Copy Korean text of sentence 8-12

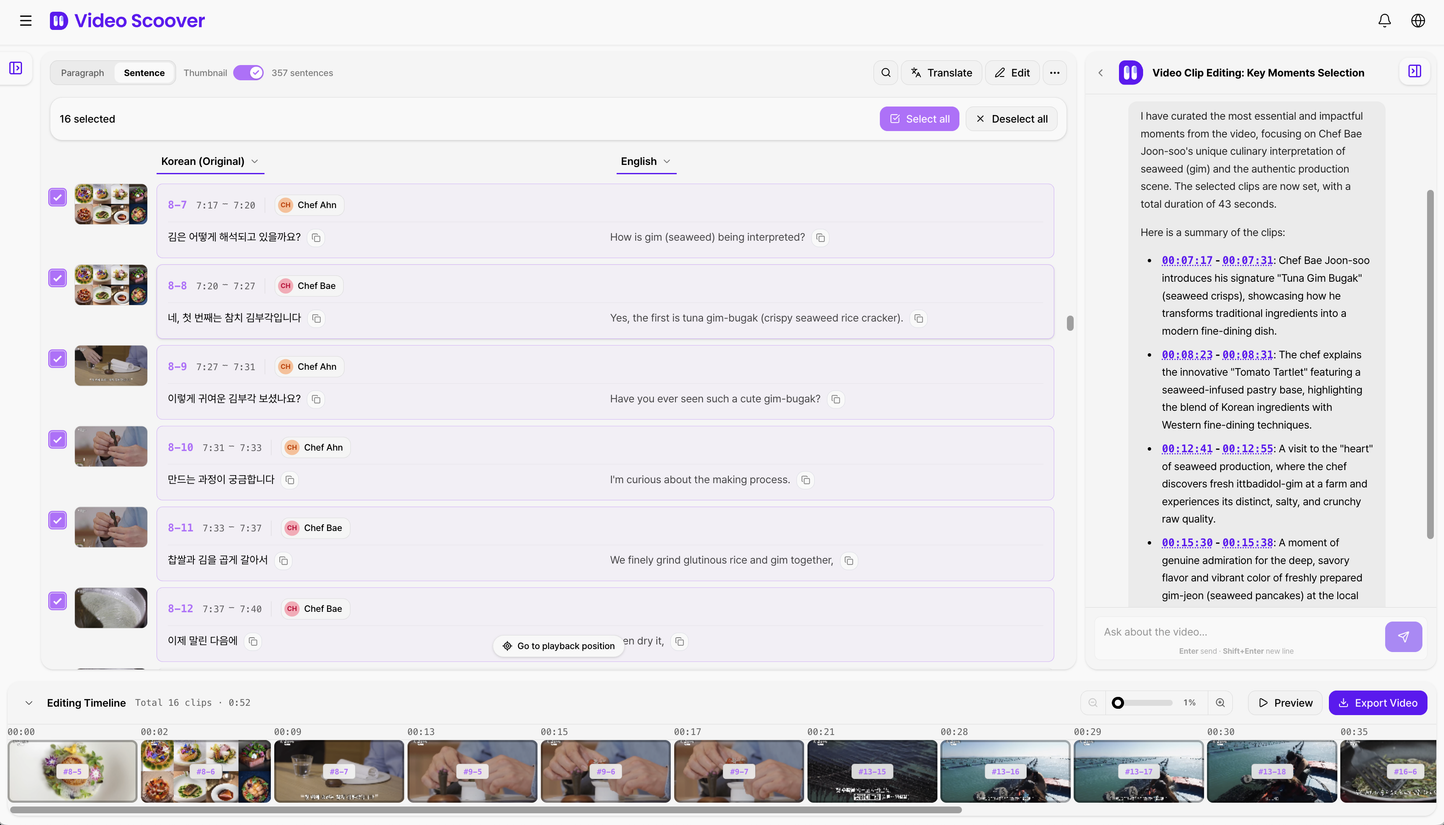253,641
